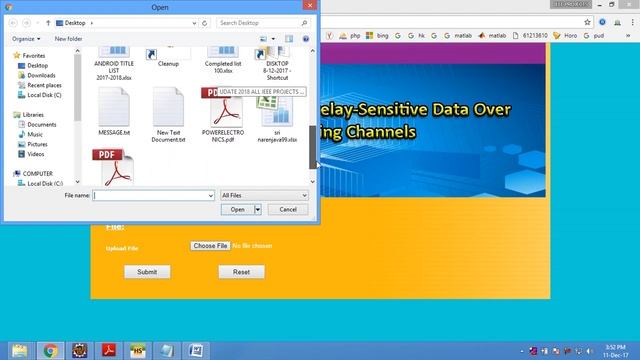Screen dimensions: 640x360
Task: Open File Explorer from taskbar
Action: coord(20,351)
